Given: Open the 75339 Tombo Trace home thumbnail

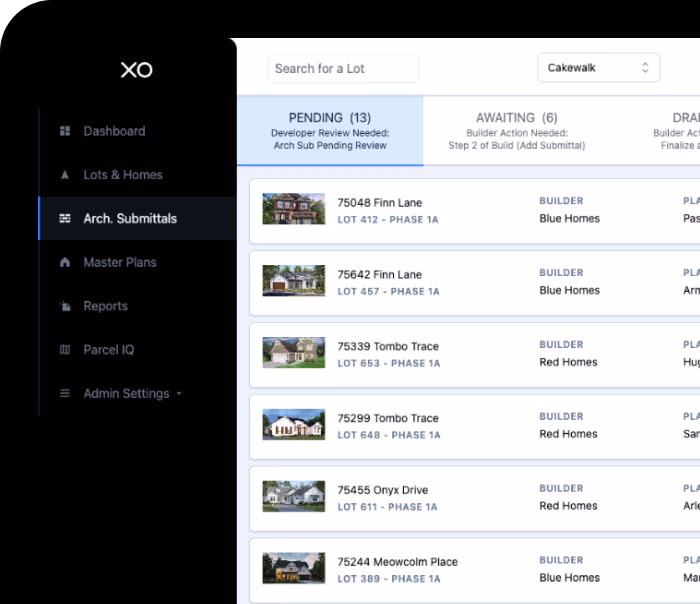Looking at the screenshot, I should pos(294,352).
